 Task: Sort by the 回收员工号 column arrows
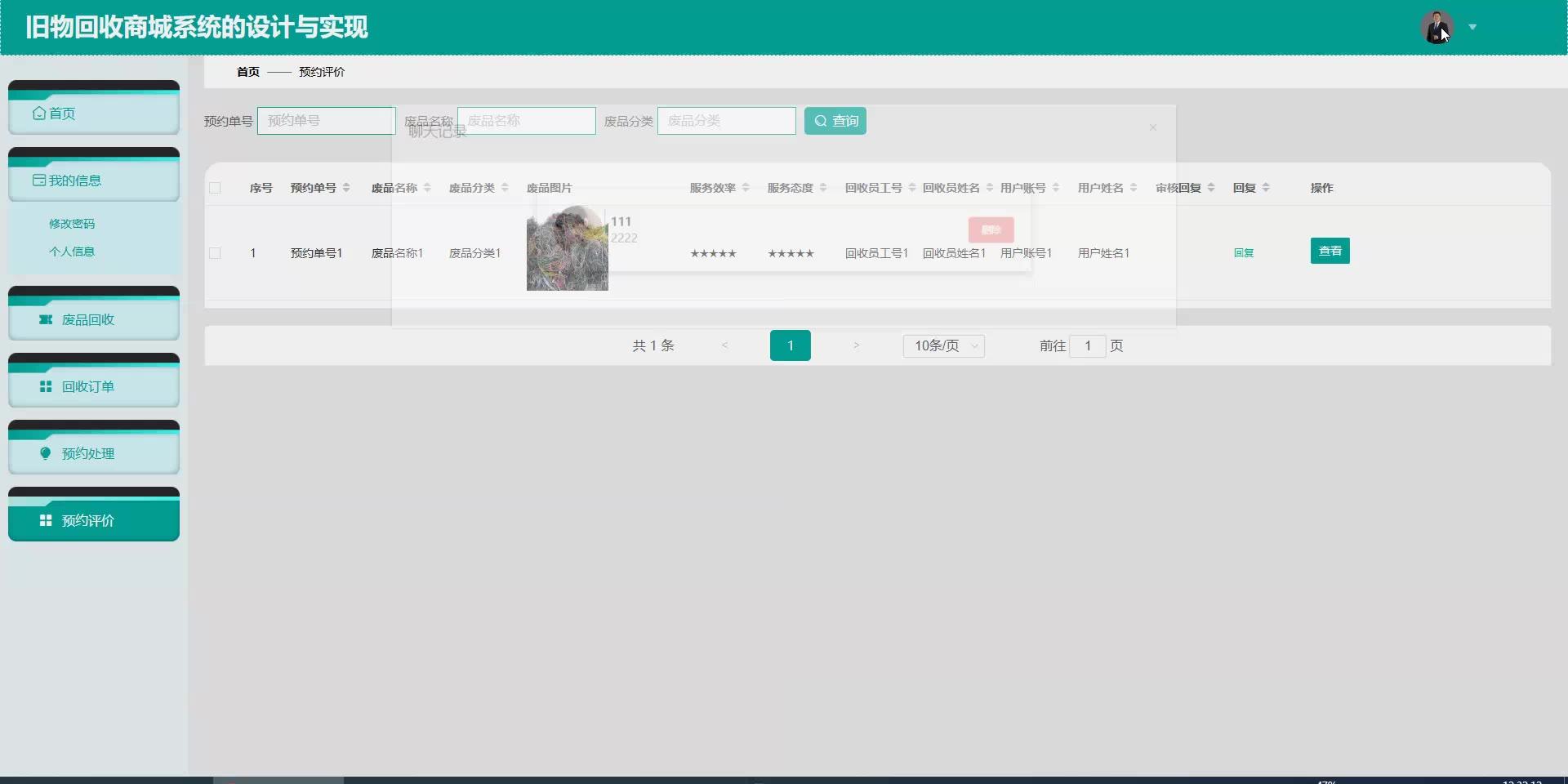pyautogui.click(x=912, y=188)
